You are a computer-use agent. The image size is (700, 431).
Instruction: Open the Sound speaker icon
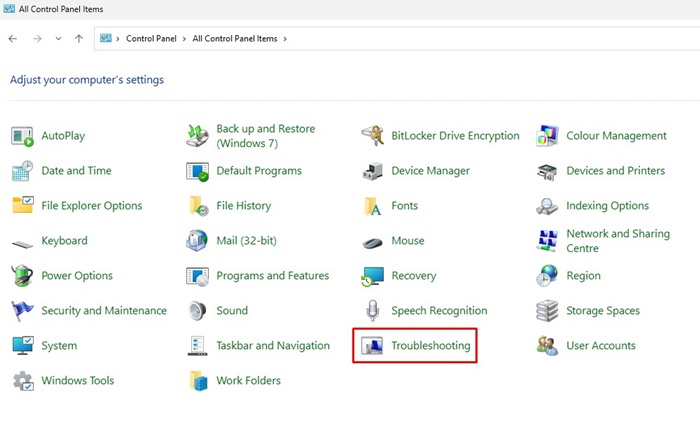tap(197, 311)
